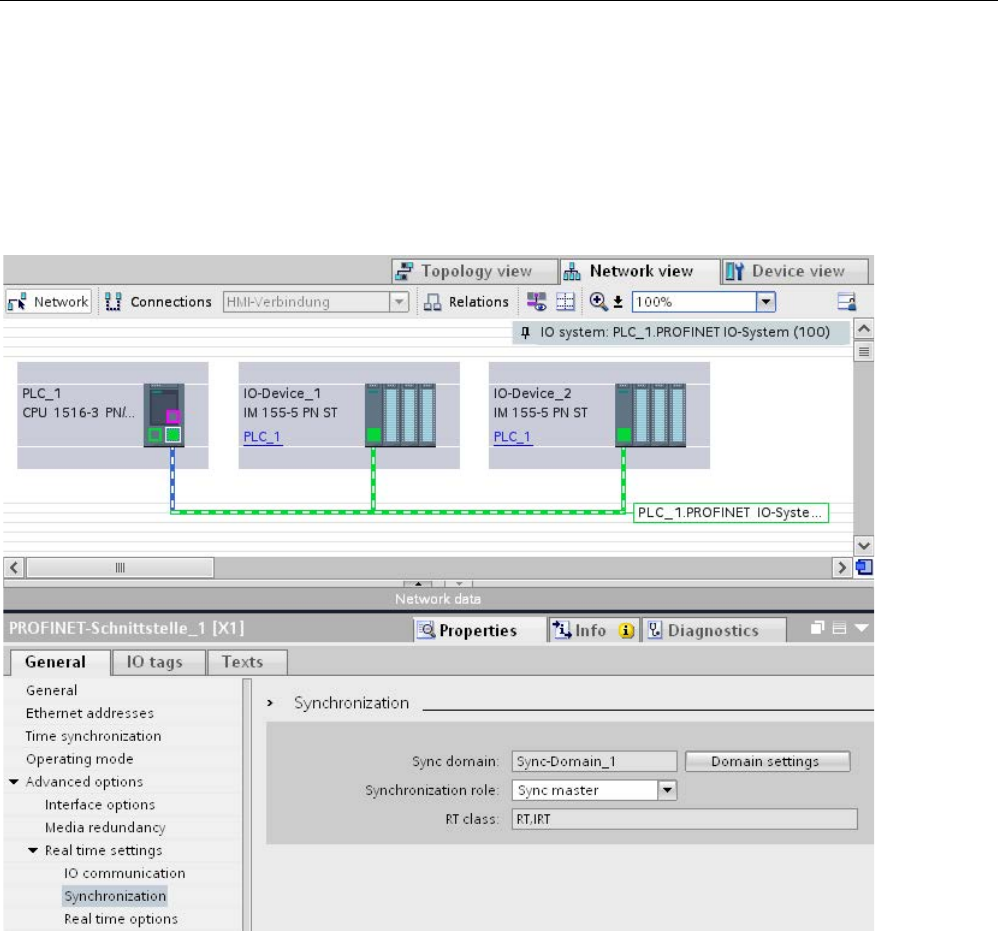Select Media redundancy in the tree
The image size is (998, 931).
click(x=105, y=828)
